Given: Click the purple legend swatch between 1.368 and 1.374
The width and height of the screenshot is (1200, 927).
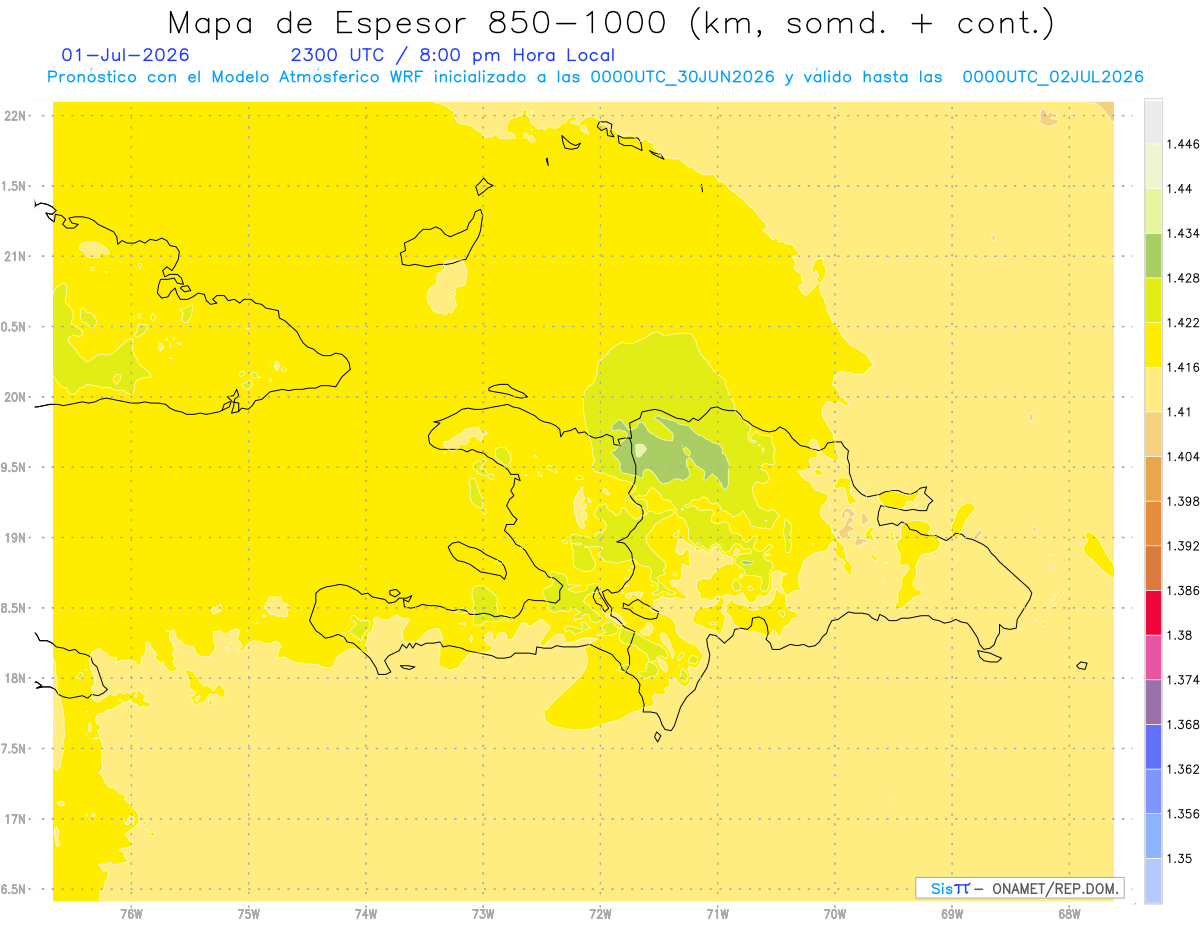Looking at the screenshot, I should pos(1153,702).
